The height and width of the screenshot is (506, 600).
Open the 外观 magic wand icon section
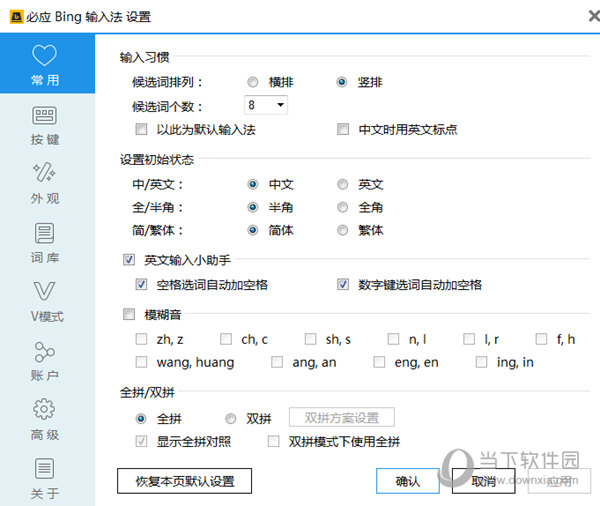point(45,184)
